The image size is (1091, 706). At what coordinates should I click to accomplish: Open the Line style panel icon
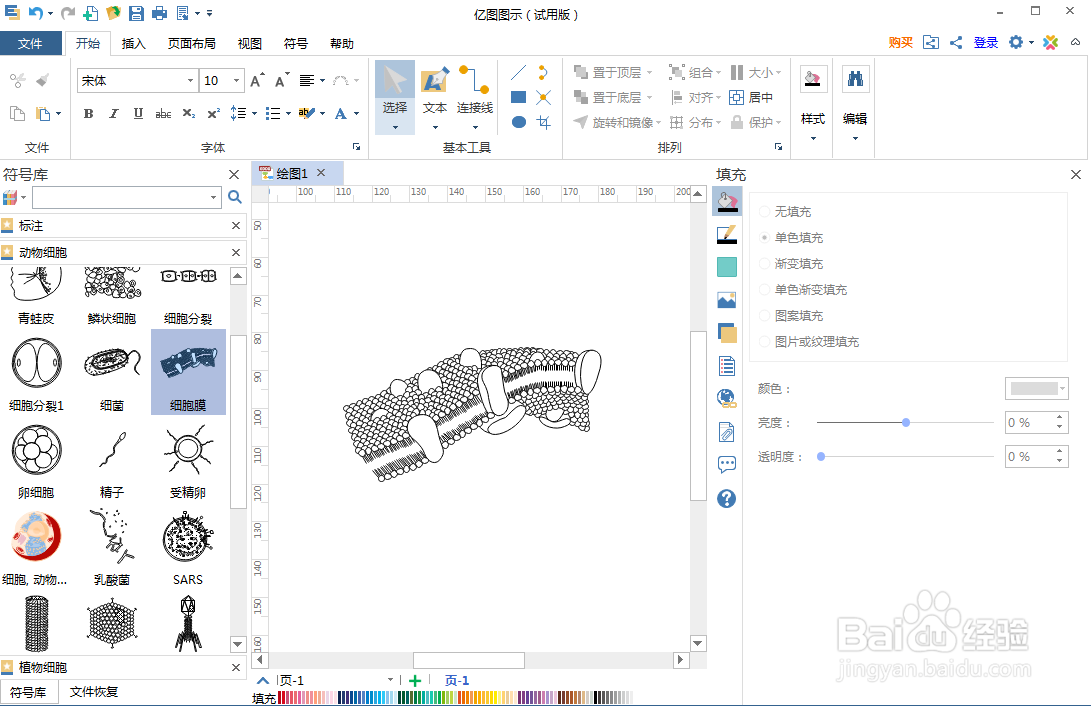[726, 235]
